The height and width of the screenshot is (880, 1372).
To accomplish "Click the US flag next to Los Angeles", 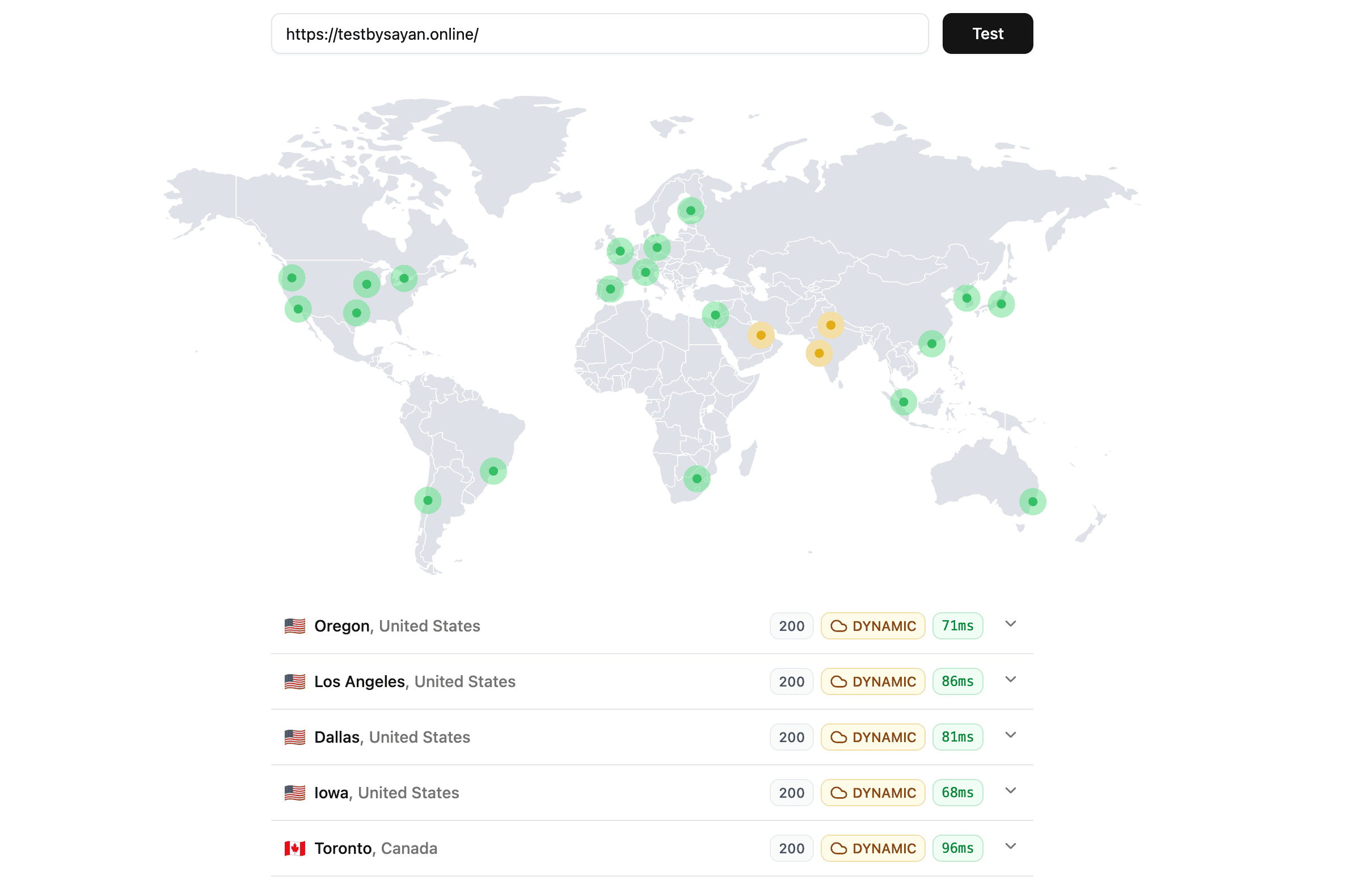I will [295, 681].
